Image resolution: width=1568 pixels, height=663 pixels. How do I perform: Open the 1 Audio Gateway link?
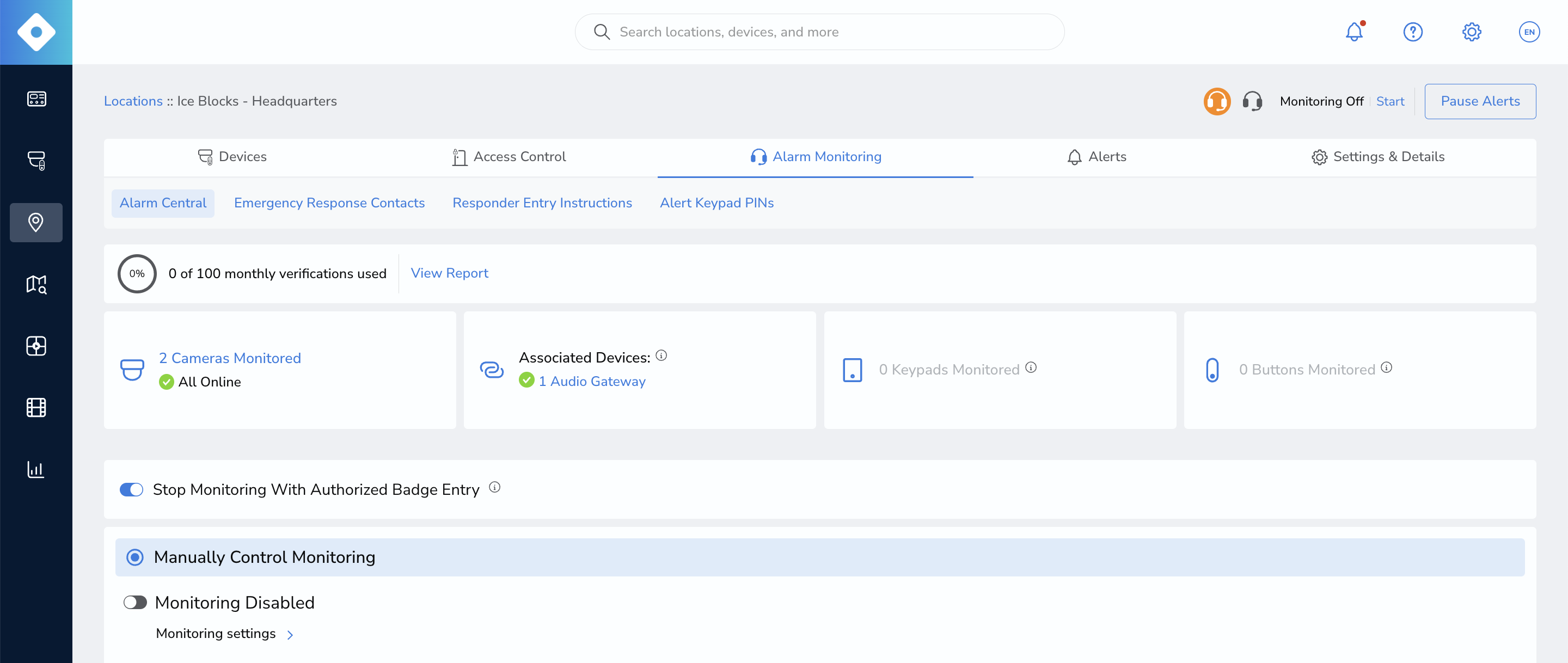[592, 381]
